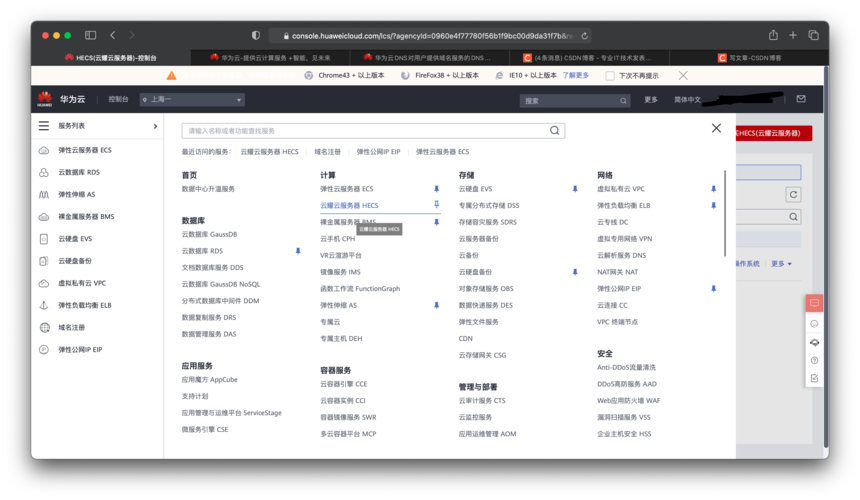Open the 上海一 region dropdown

tap(192, 100)
